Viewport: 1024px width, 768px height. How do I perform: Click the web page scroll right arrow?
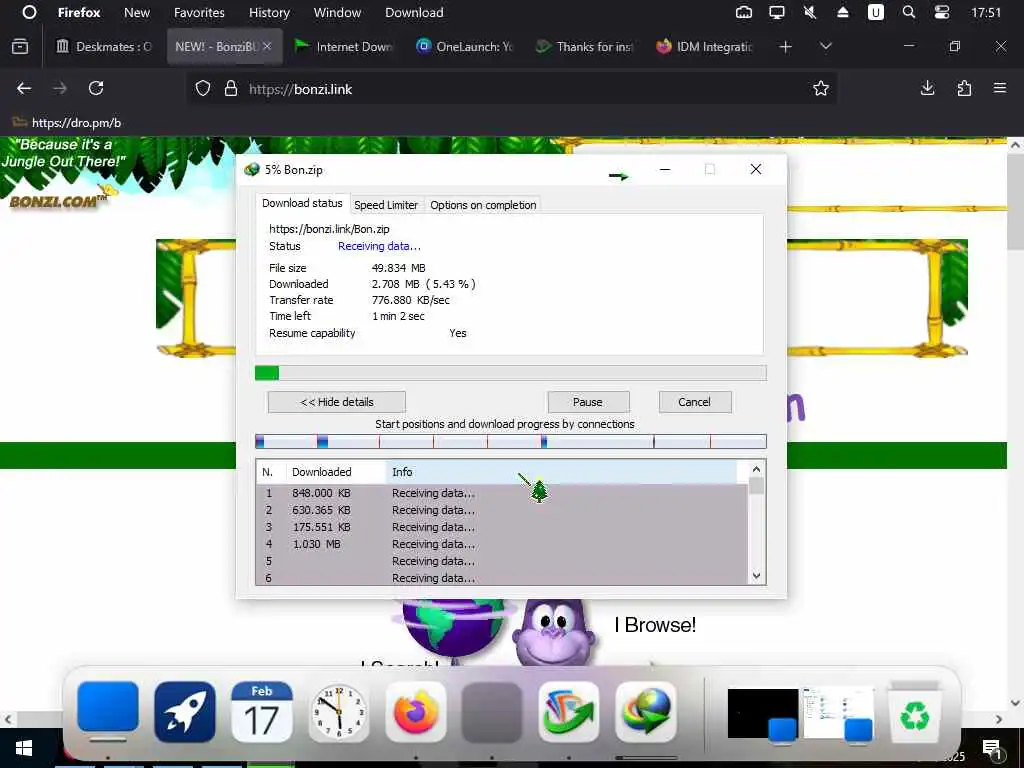click(999, 719)
